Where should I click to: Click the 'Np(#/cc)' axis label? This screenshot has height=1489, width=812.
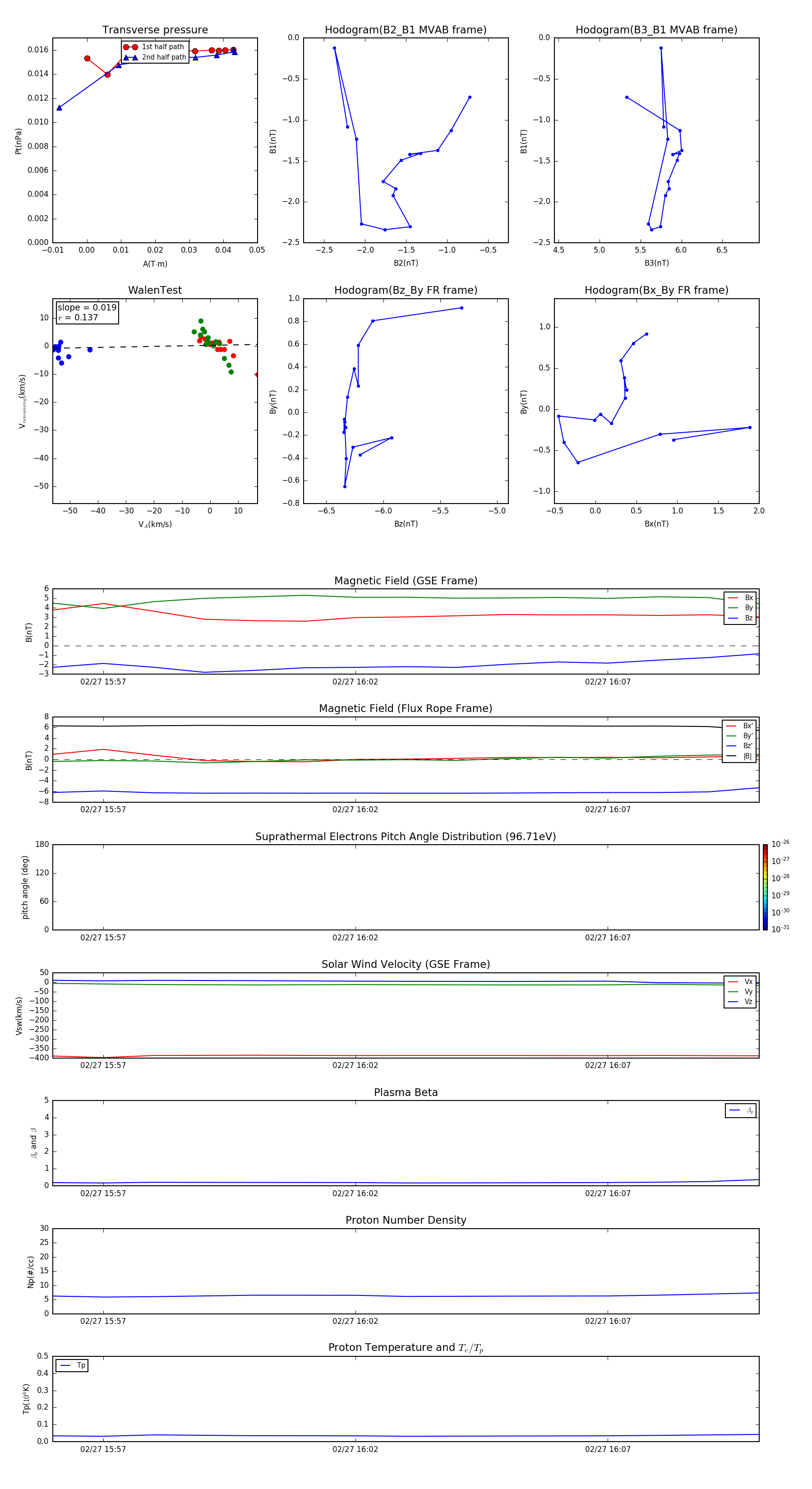coord(31,1272)
